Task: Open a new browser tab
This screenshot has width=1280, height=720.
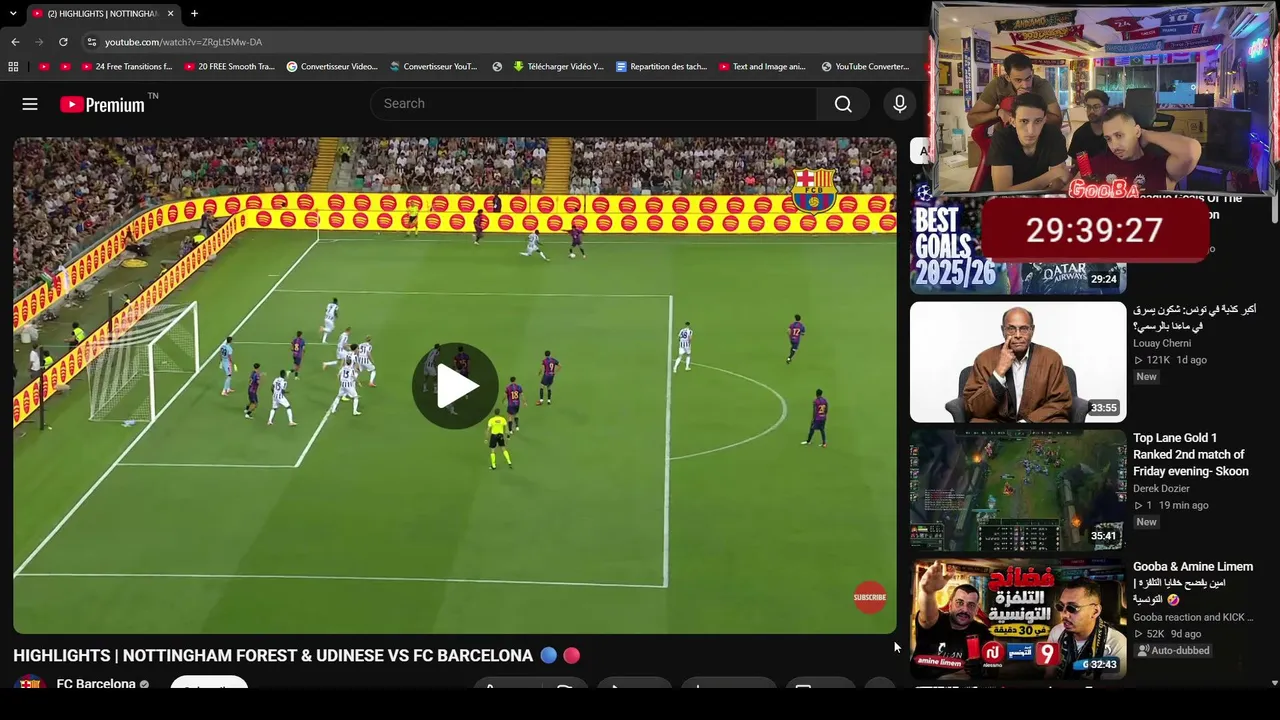Action: [194, 14]
